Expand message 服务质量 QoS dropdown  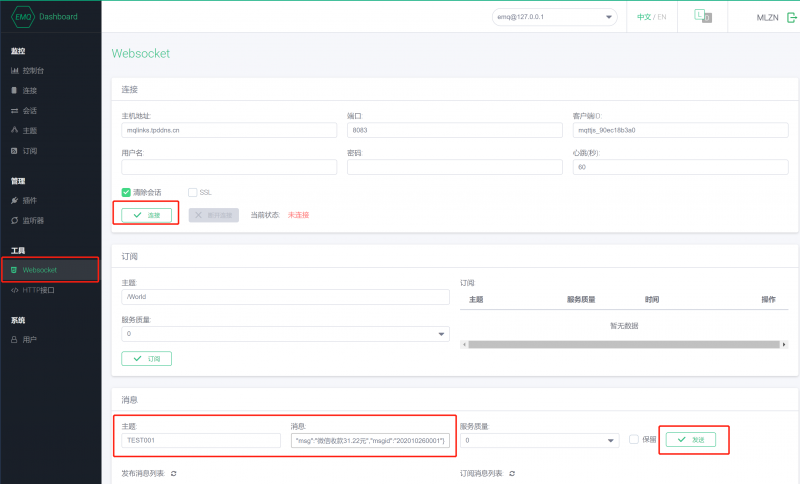tap(539, 440)
